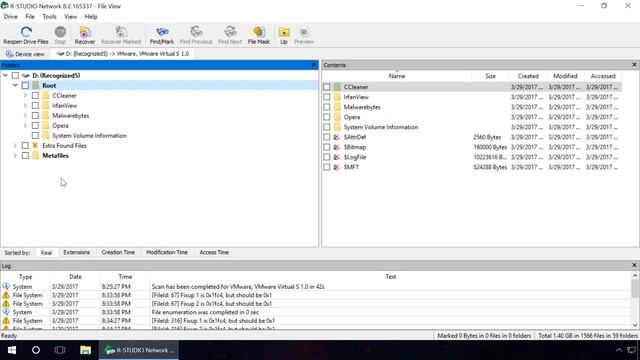The height and width of the screenshot is (360, 640).
Task: Sort folders by Access Time
Action: (214, 252)
